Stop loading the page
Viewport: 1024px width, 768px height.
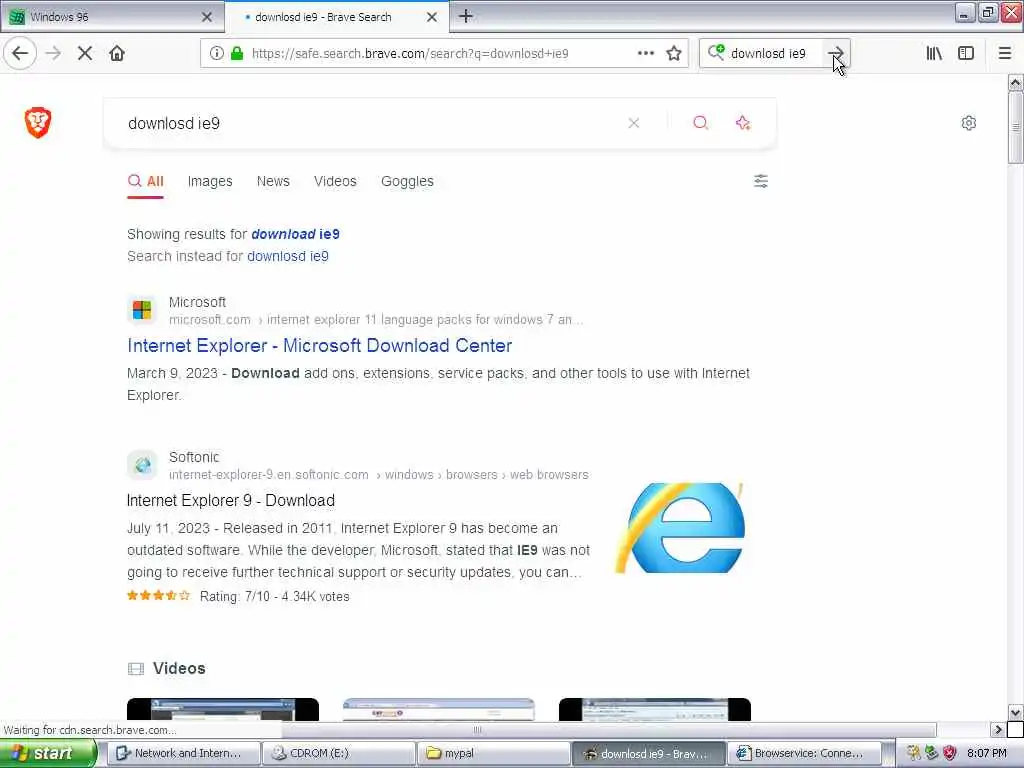[85, 53]
